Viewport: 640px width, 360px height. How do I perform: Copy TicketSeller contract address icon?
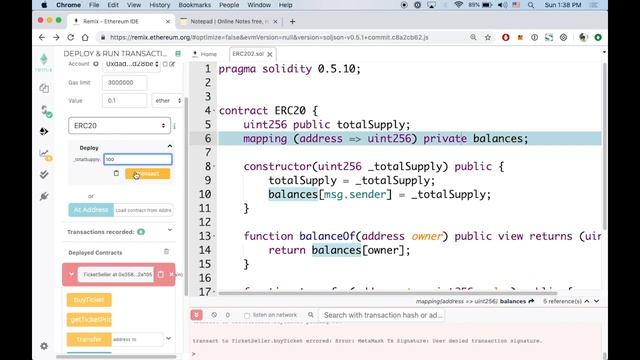tap(161, 274)
